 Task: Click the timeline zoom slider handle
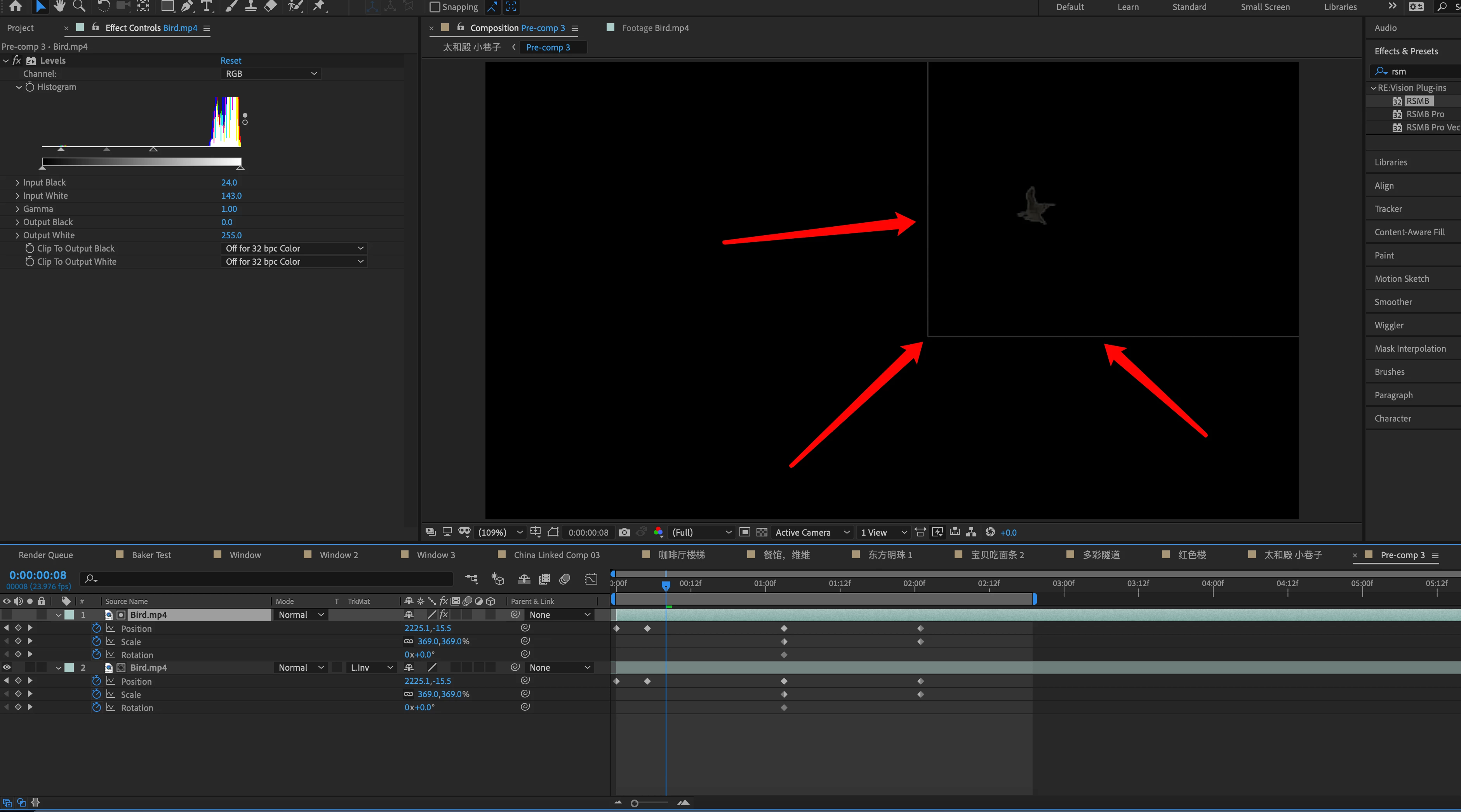635,803
